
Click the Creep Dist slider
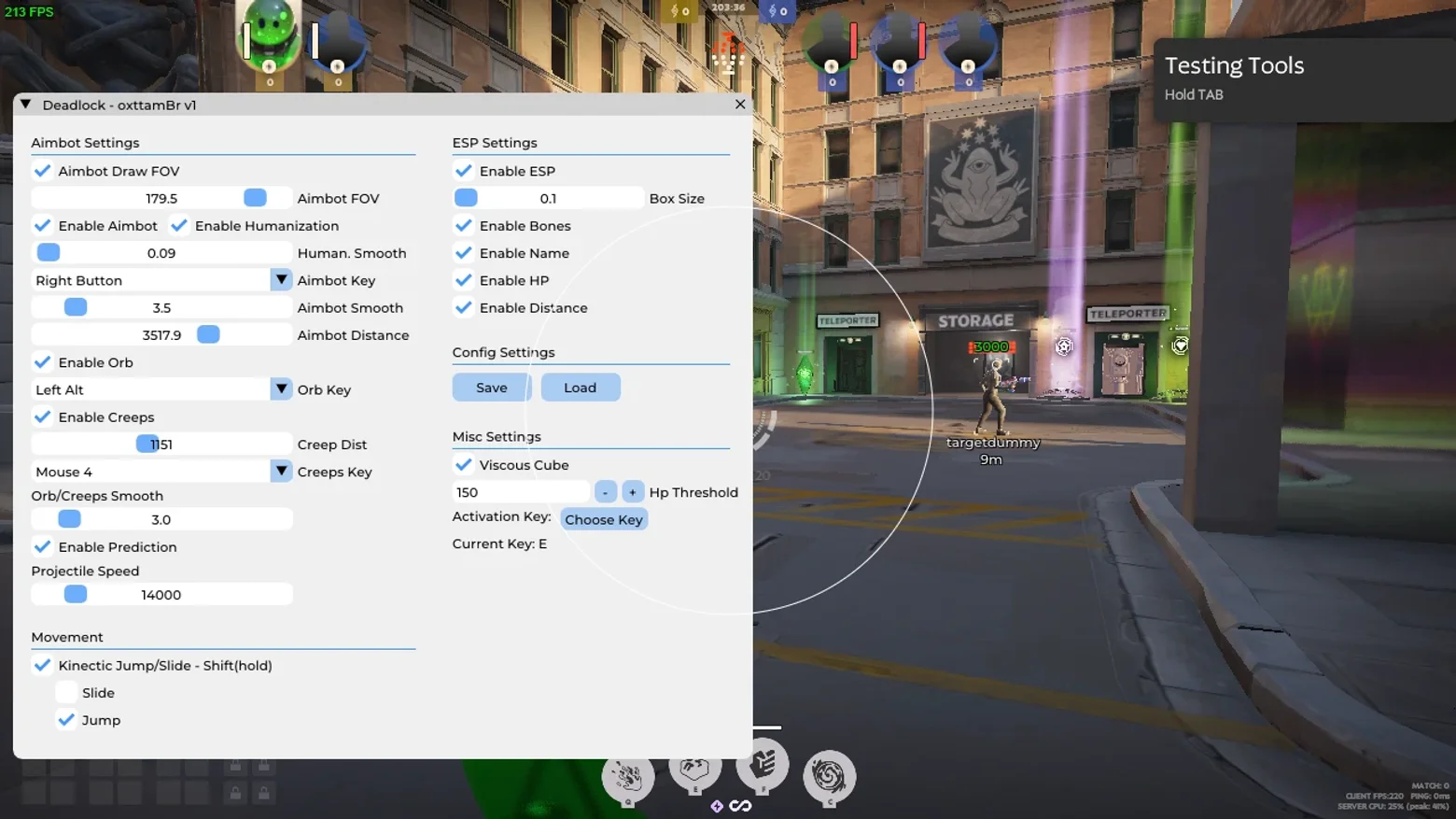(x=161, y=445)
